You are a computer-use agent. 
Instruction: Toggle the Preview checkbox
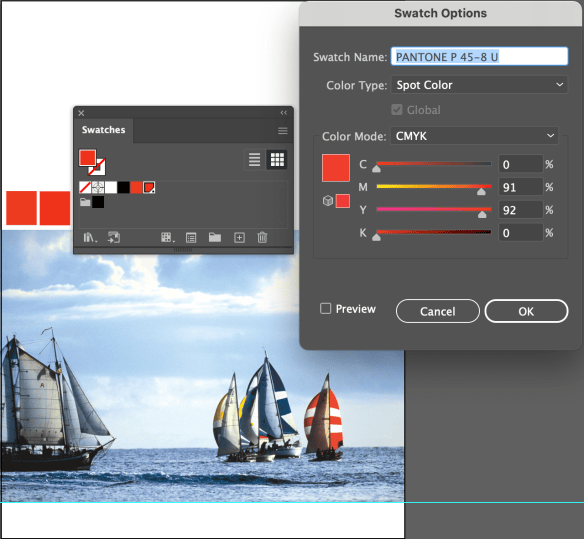(325, 309)
